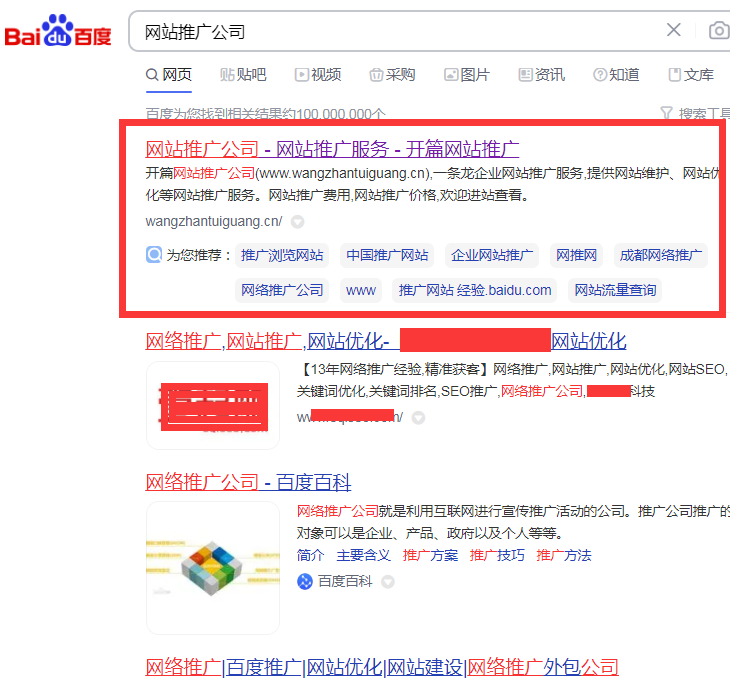Image resolution: width=730 pixels, height=681 pixels.
Task: Click the wangzhantuiguang.cn/ URL text
Action: [214, 221]
